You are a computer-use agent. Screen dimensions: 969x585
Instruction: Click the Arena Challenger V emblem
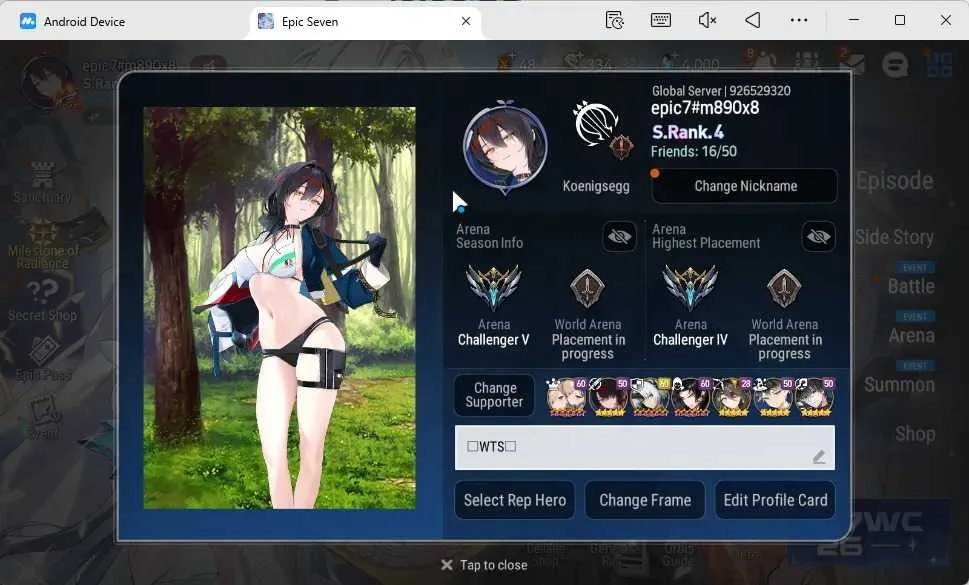click(x=493, y=288)
